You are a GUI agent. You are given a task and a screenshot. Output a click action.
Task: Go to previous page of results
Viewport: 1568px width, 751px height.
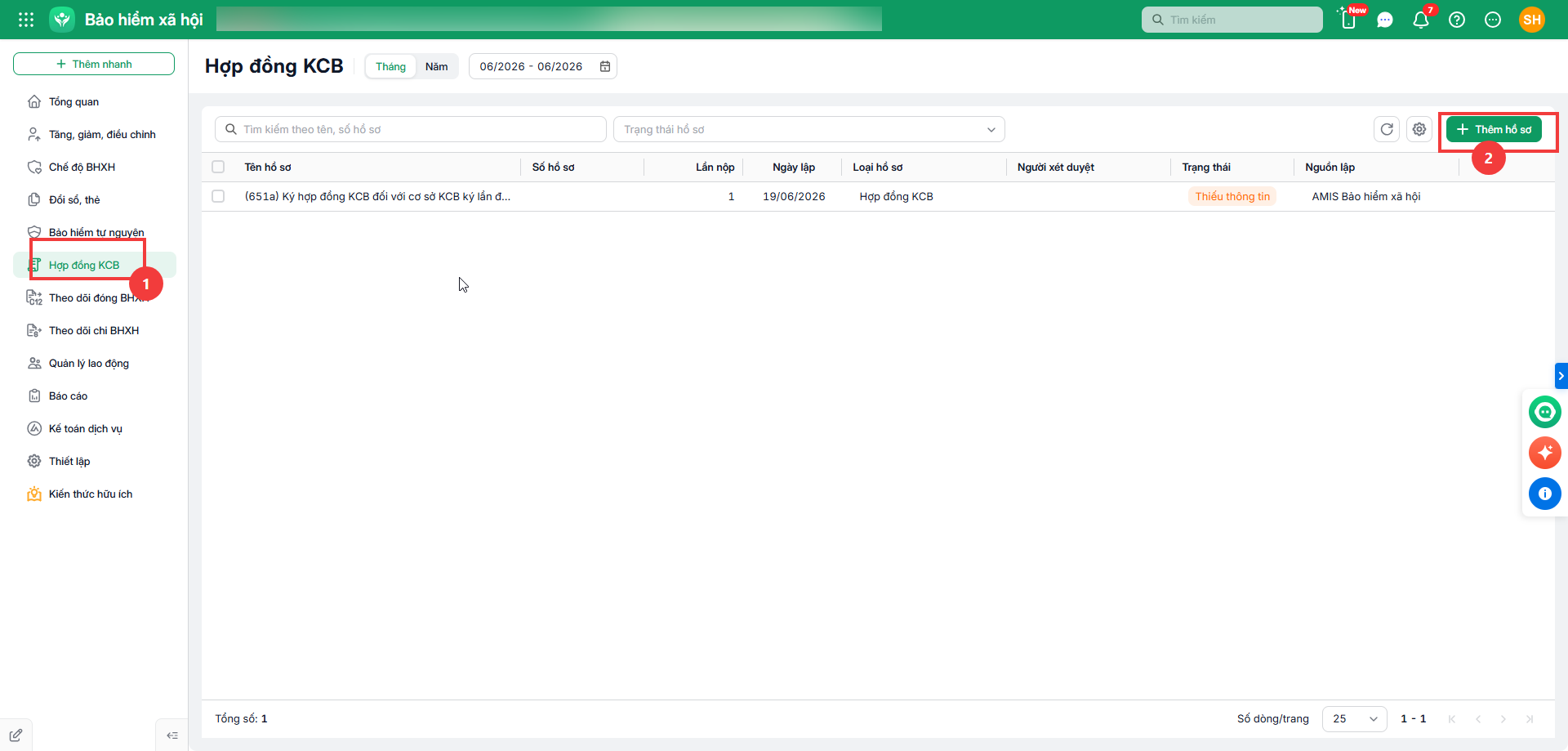[x=1478, y=719]
